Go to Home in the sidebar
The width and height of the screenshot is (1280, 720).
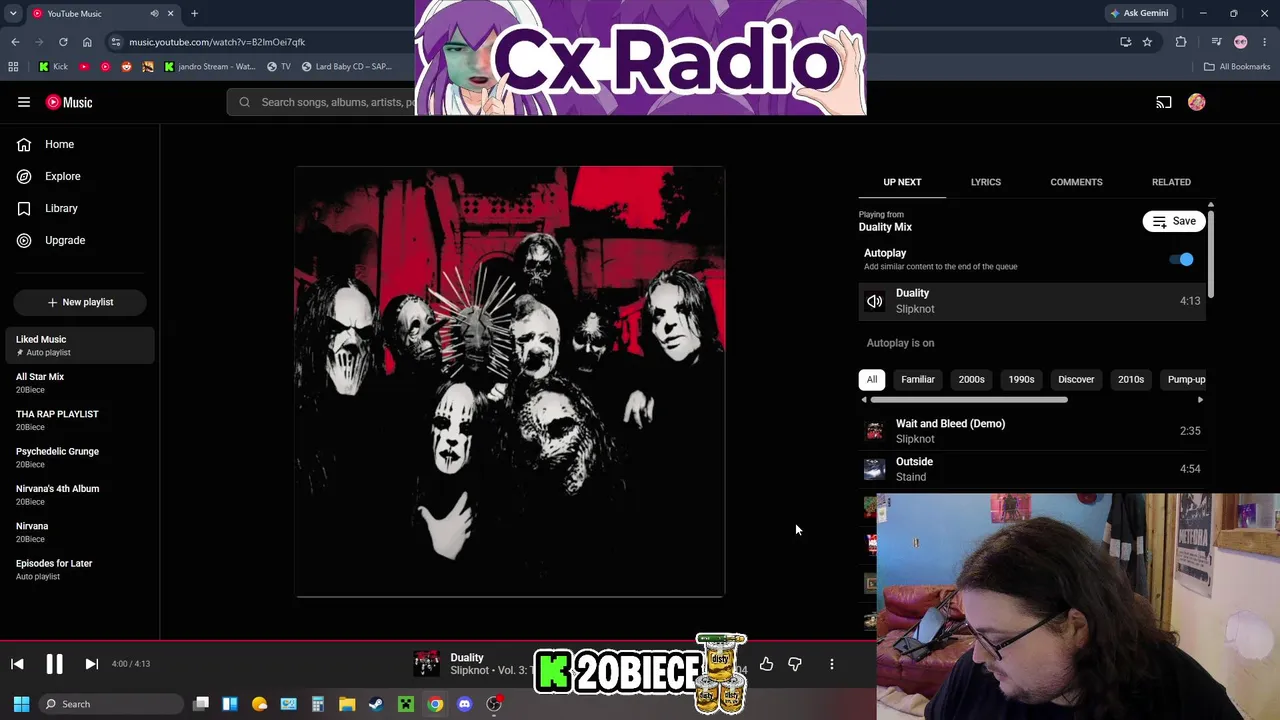[x=80, y=144]
